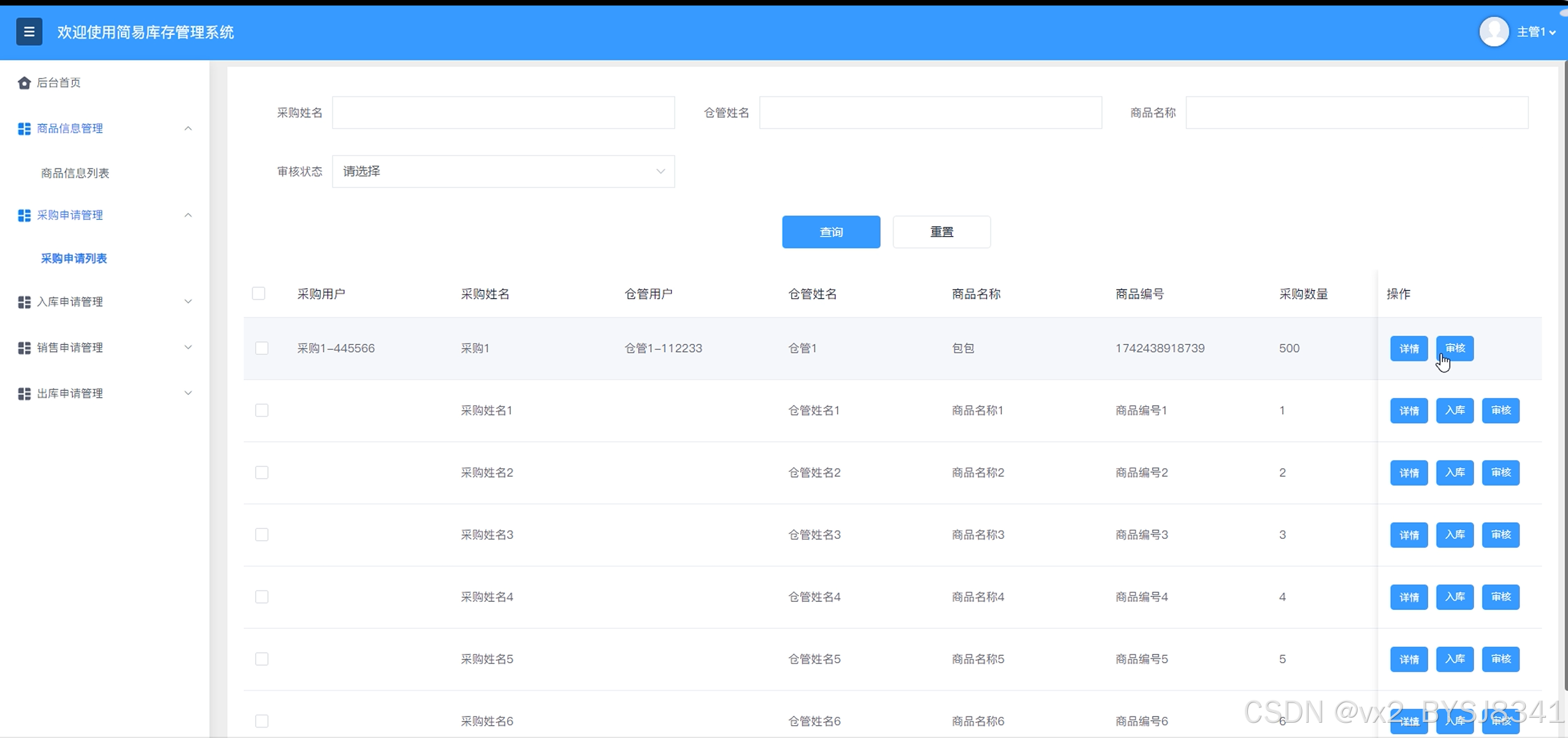The height and width of the screenshot is (738, 1568).
Task: Check the row checkbox for 采购姓名3
Action: (262, 534)
